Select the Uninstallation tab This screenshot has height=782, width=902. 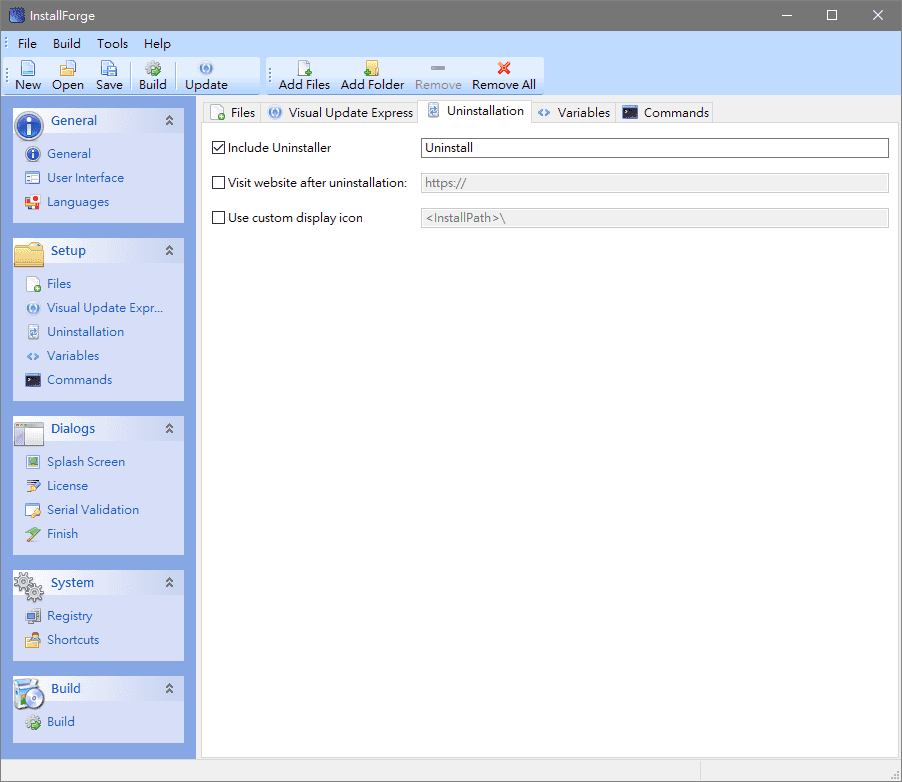(x=475, y=111)
